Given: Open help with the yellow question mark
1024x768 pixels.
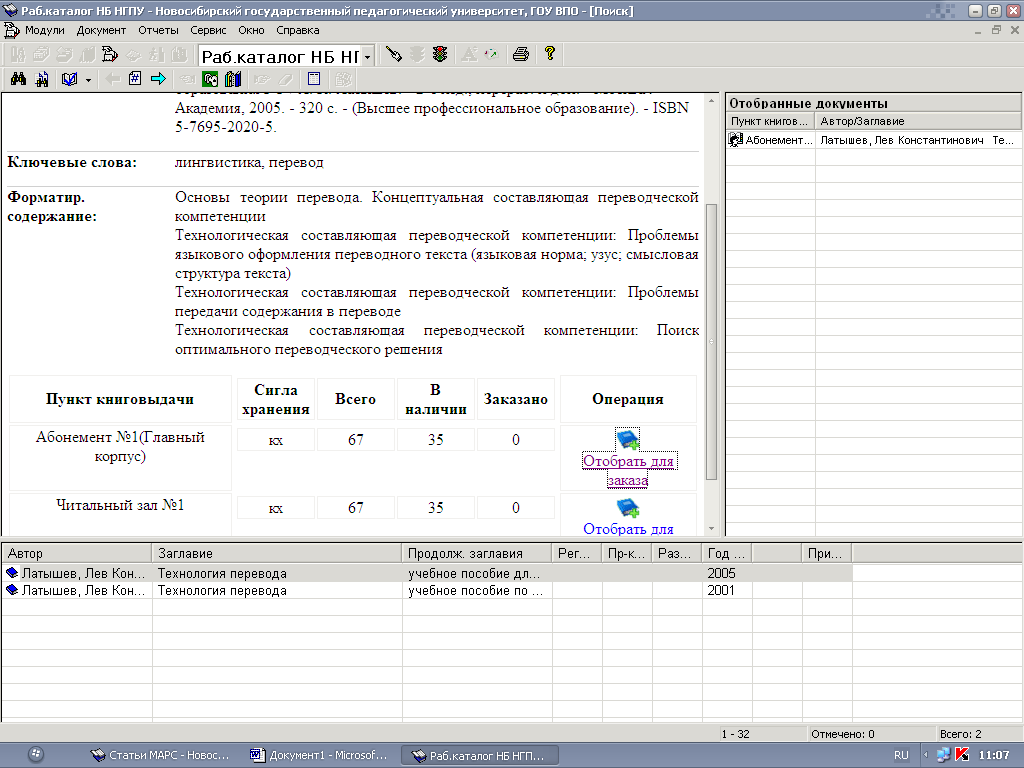Looking at the screenshot, I should coord(550,54).
